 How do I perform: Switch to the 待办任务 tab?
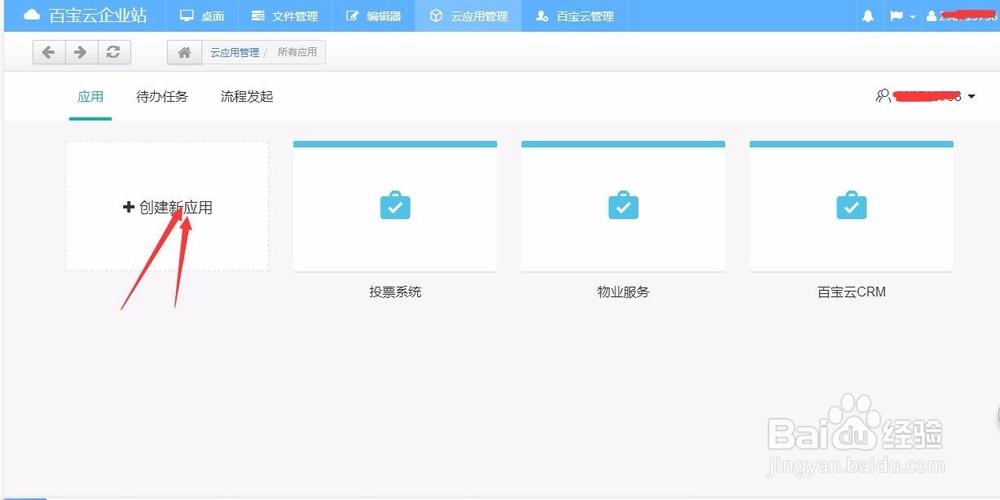click(162, 97)
